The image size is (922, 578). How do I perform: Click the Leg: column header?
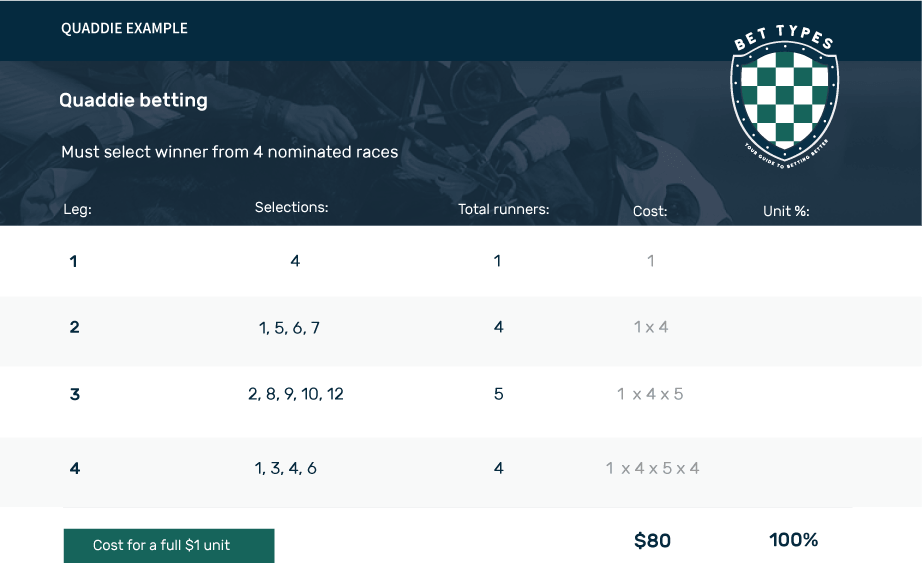coord(77,209)
